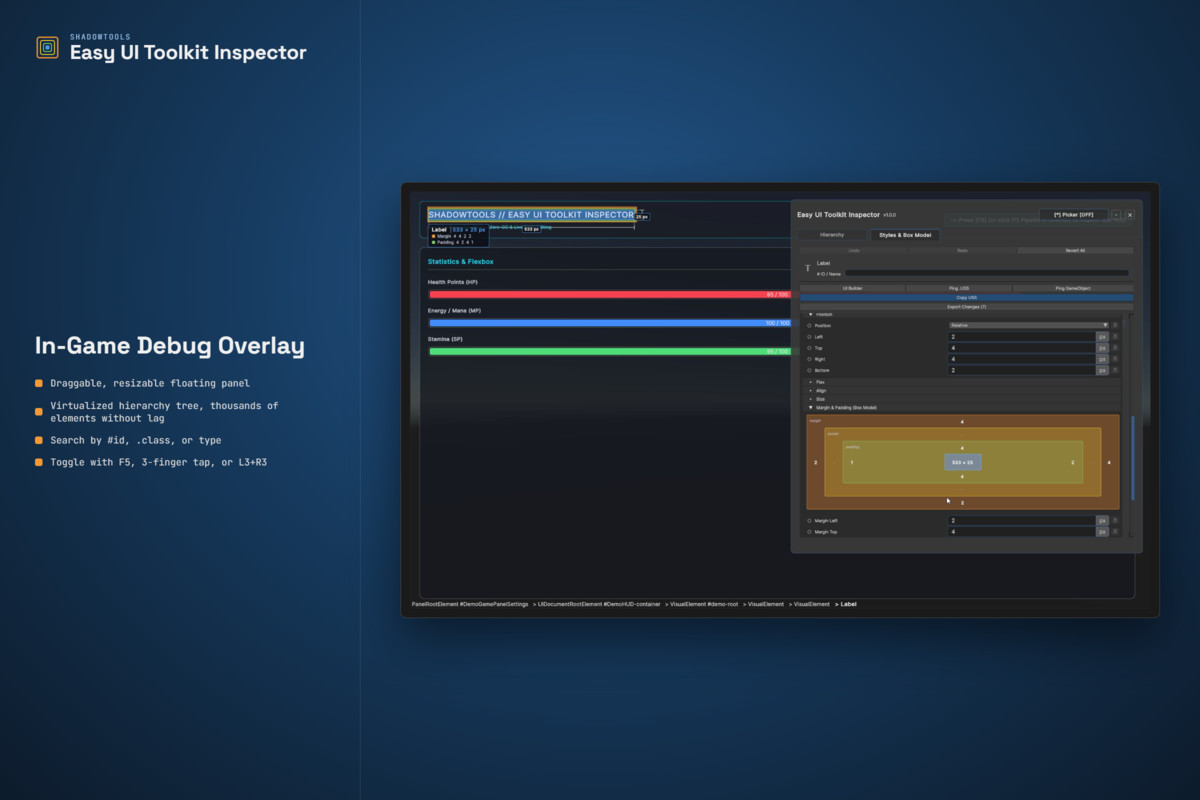Change px unit for Margin Top field
Screen dimensions: 1200x800
point(1102,532)
